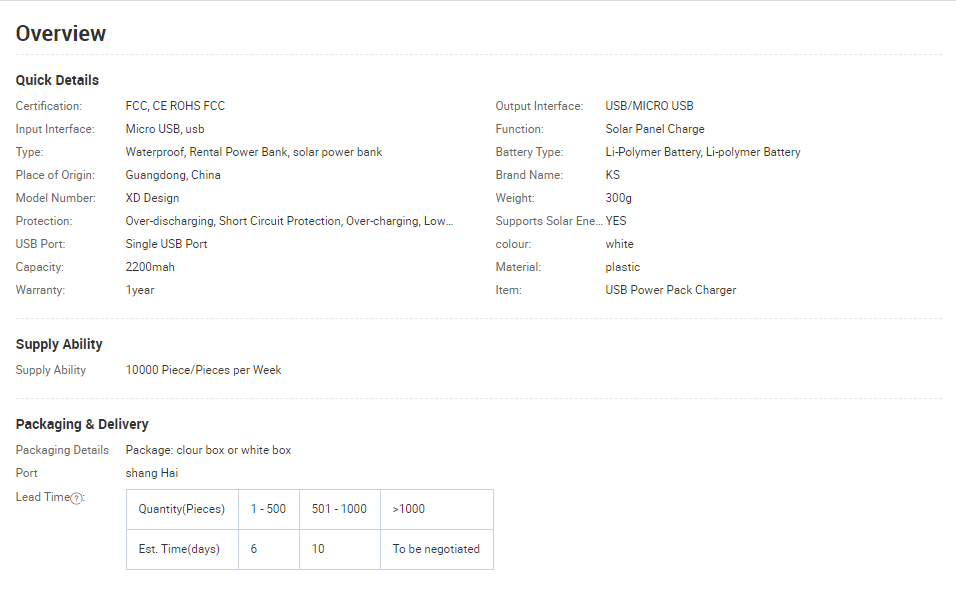The width and height of the screenshot is (956, 589).
Task: Click the capacity value 2200mah
Action: point(150,267)
